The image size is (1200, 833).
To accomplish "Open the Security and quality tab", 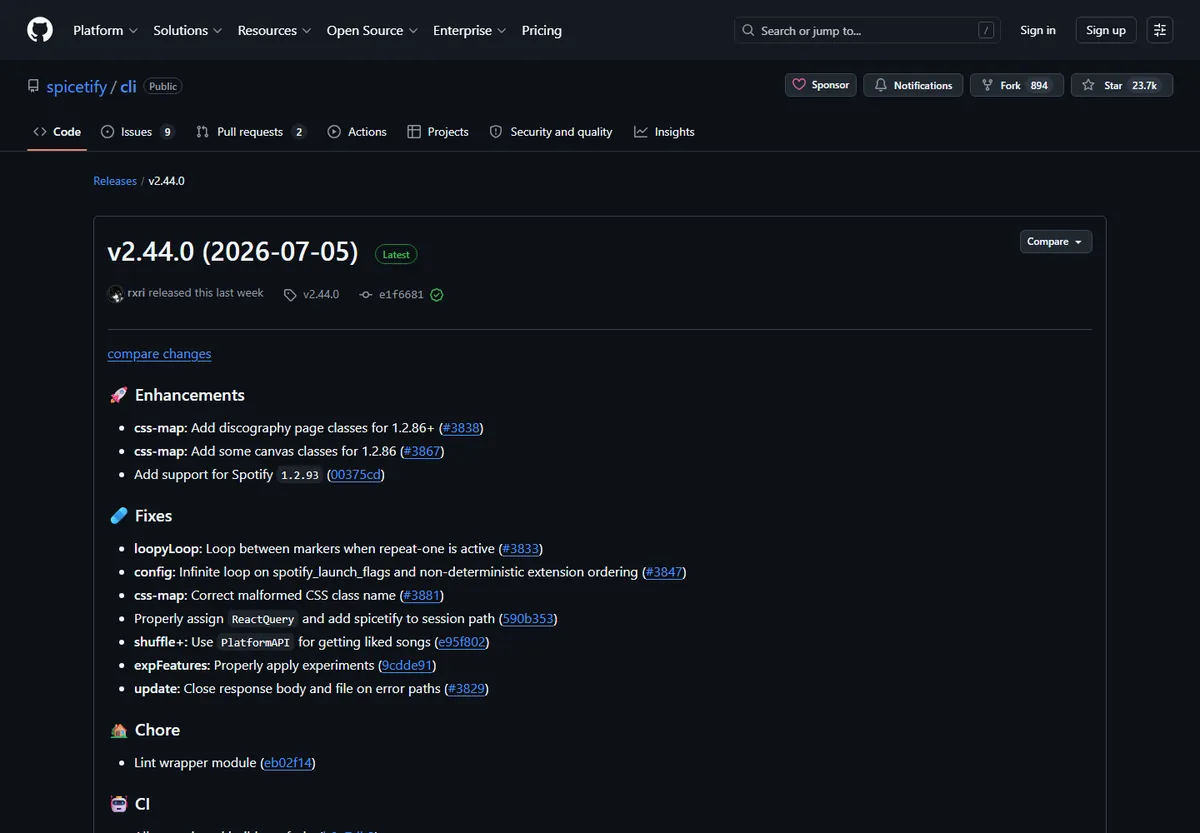I will pyautogui.click(x=551, y=132).
